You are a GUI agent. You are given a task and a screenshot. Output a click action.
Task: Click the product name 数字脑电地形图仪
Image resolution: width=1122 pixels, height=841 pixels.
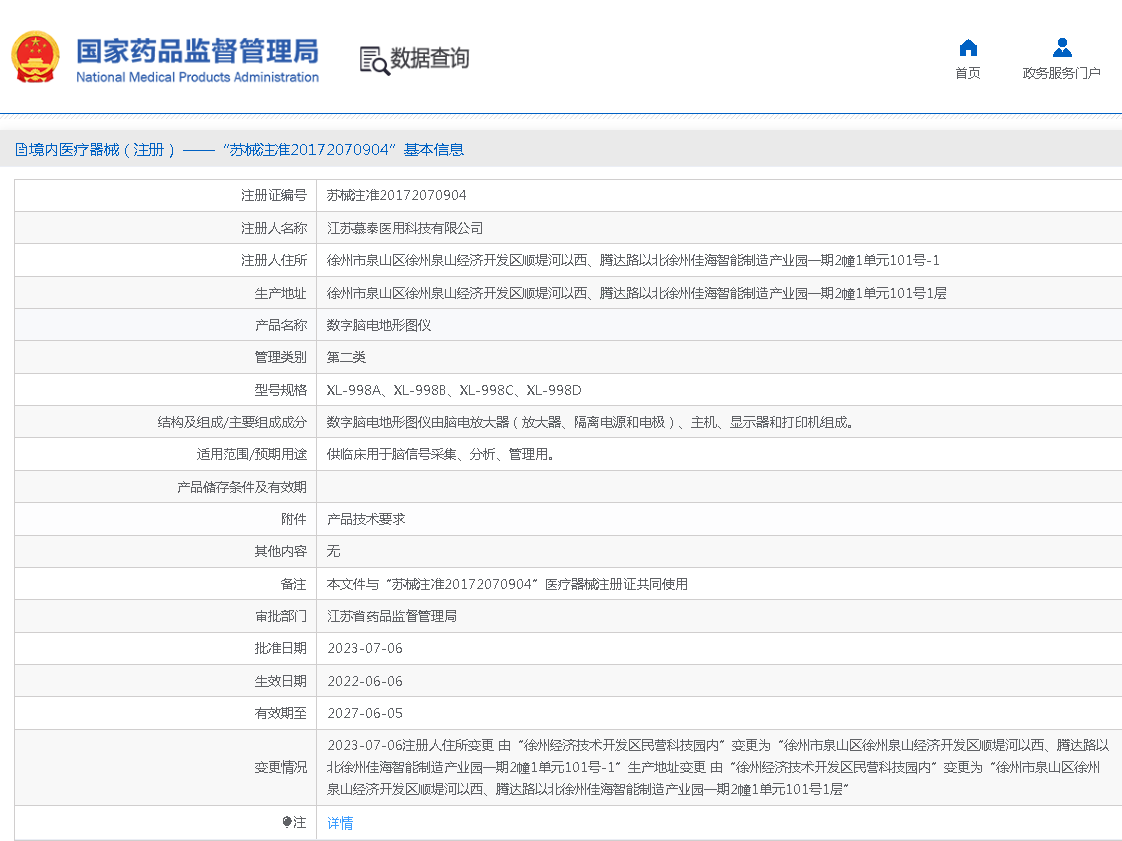pos(379,325)
